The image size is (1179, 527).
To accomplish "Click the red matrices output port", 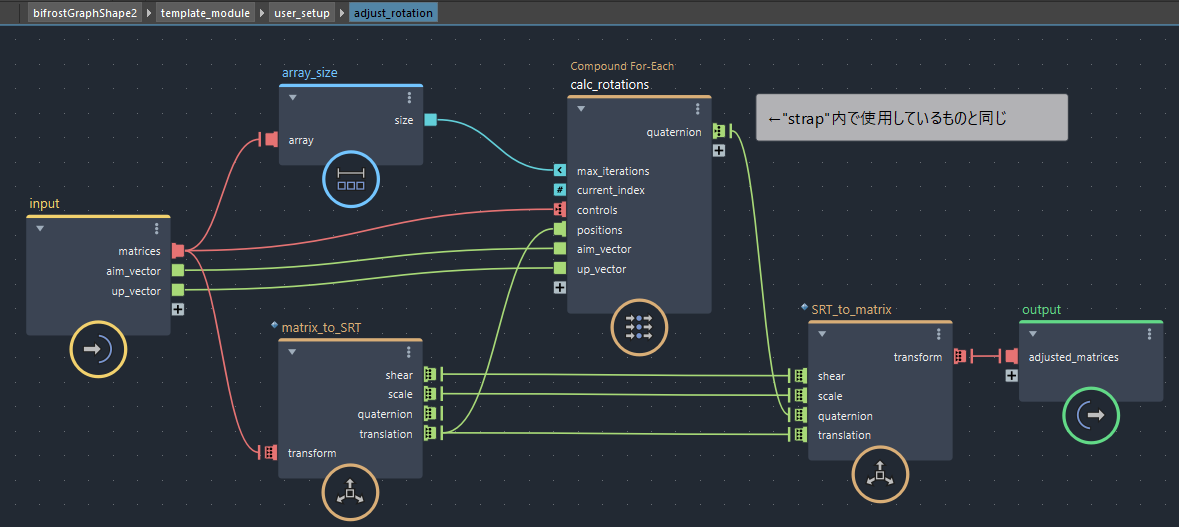I will tap(178, 251).
